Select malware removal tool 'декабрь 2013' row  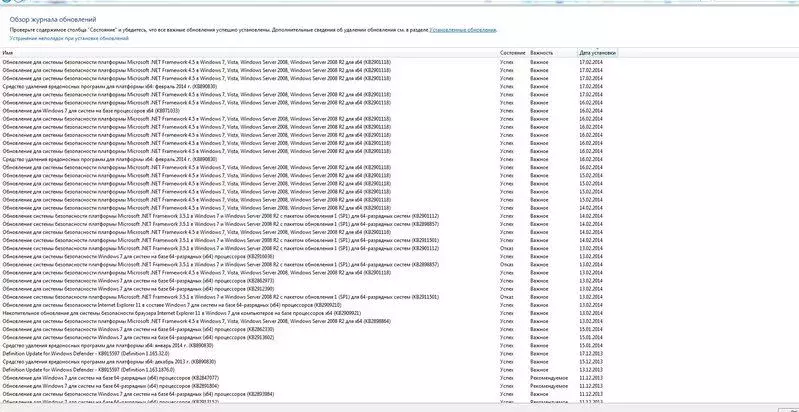tap(309, 362)
